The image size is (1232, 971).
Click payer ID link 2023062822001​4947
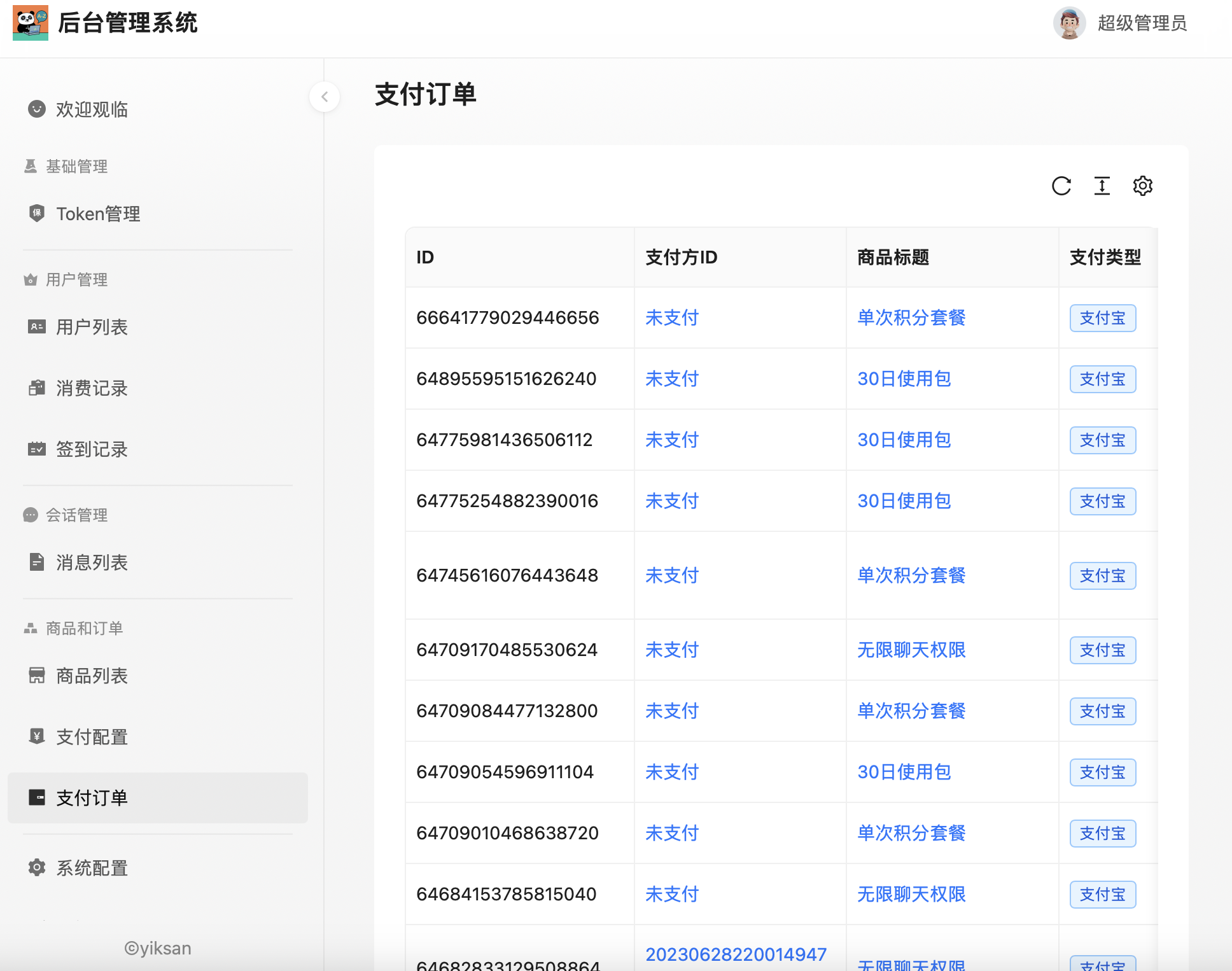click(x=736, y=954)
